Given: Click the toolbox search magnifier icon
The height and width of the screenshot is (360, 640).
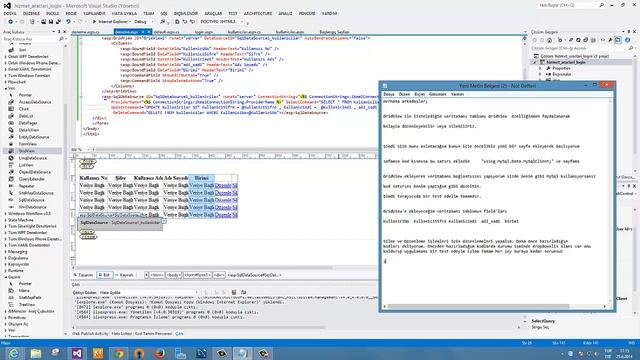Looking at the screenshot, I should pyautogui.click(x=61, y=39).
